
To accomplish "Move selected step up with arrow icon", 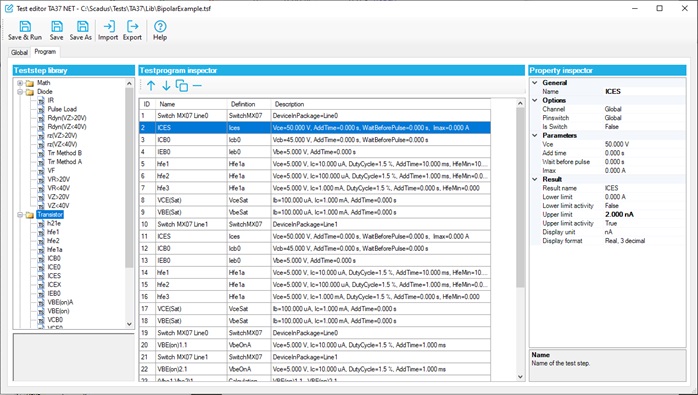I will tap(151, 86).
